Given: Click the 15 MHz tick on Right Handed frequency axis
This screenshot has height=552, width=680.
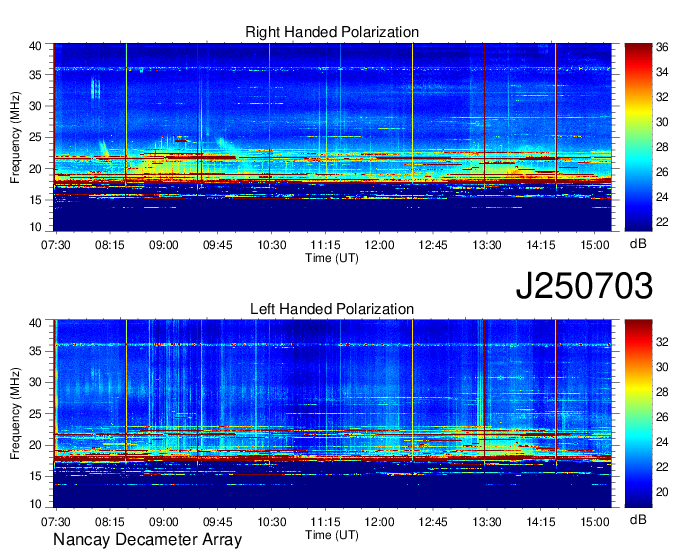Looking at the screenshot, I should (35, 200).
